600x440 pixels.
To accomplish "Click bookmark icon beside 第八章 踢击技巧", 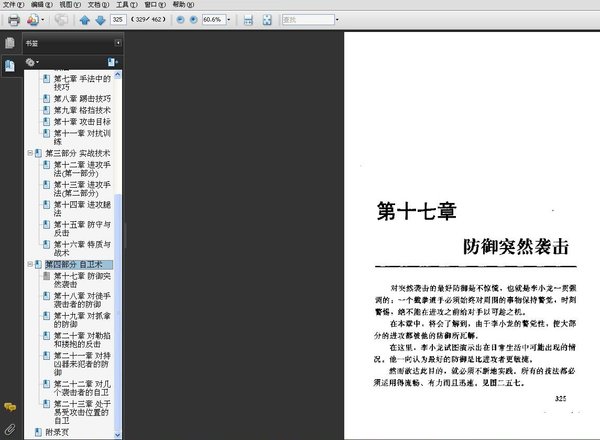I will coord(46,99).
